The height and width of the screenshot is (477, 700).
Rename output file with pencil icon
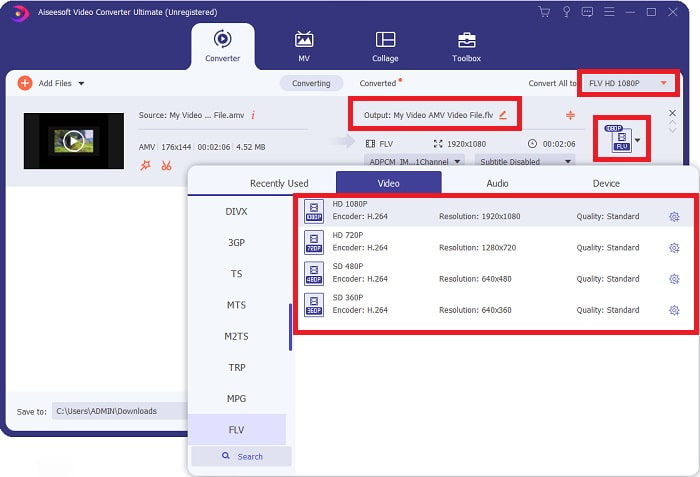pyautogui.click(x=503, y=115)
